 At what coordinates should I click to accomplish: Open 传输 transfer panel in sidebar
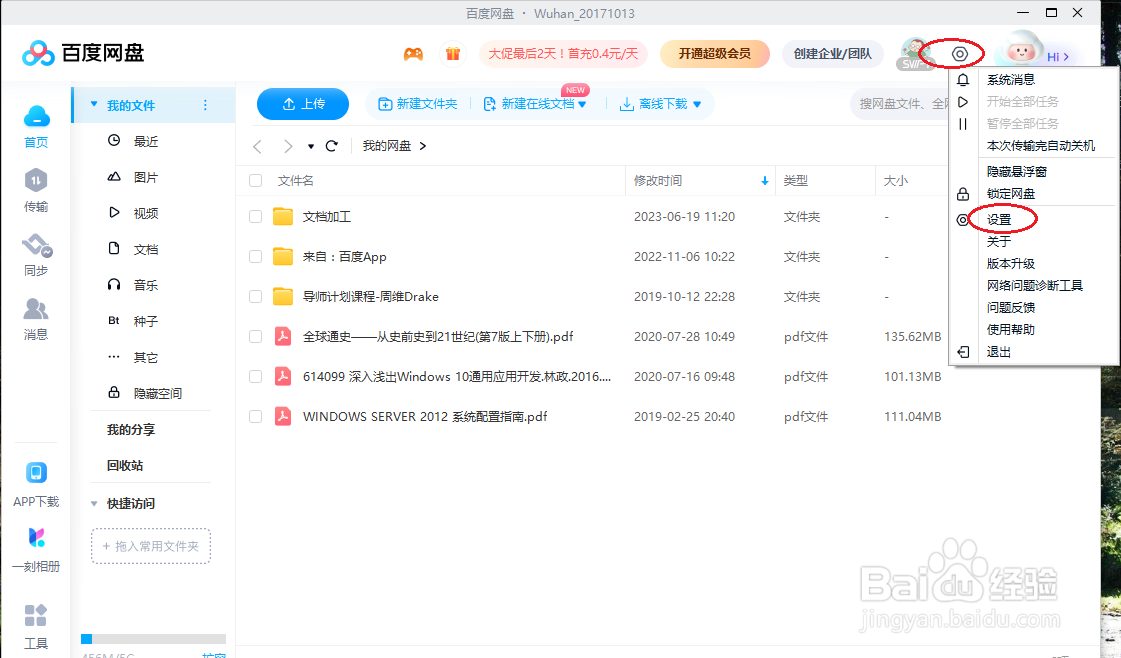[36, 191]
